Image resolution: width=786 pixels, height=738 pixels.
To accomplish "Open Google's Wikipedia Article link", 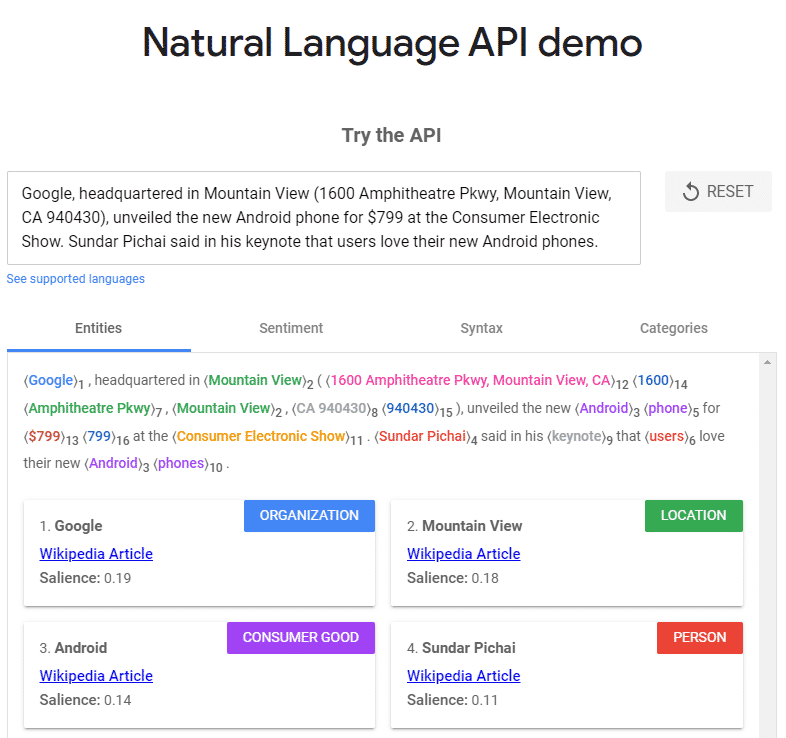I will 96,554.
